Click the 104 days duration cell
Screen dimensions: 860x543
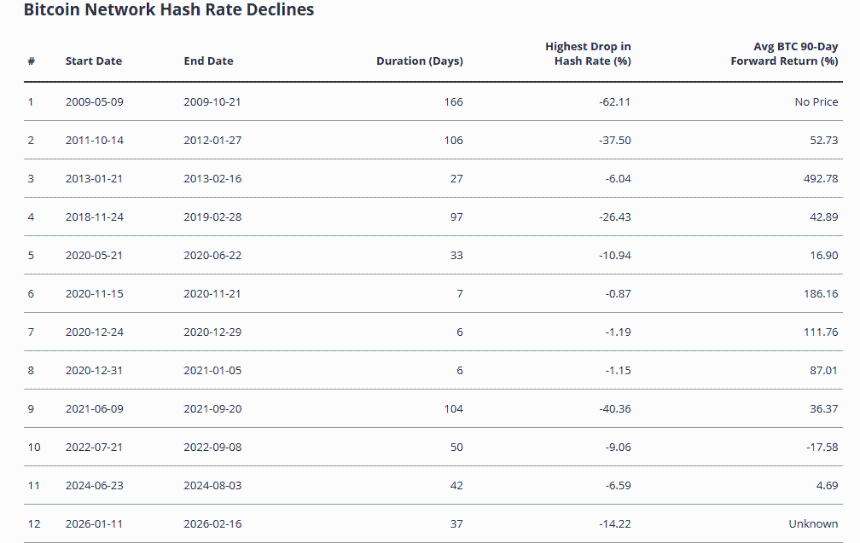click(453, 409)
